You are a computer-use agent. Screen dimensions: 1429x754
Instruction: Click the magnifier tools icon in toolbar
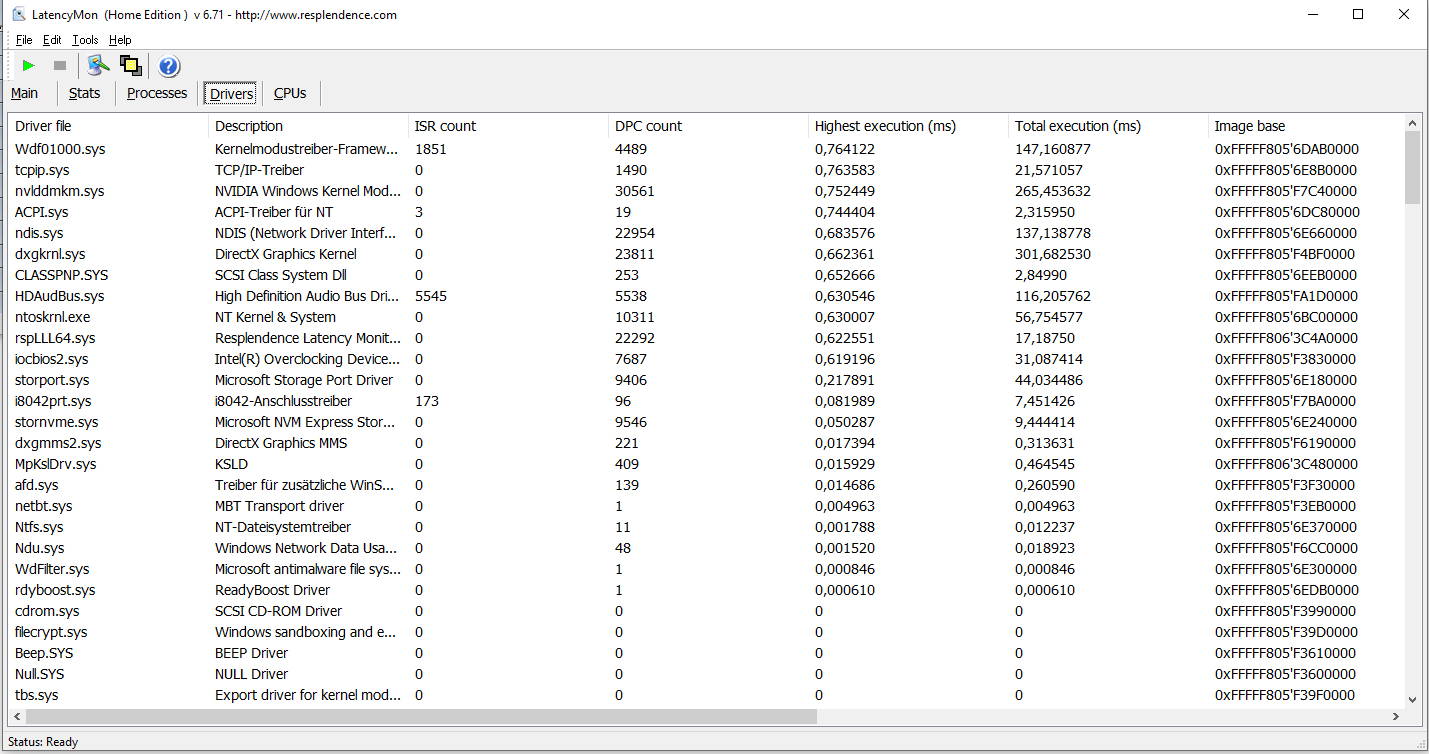click(98, 66)
